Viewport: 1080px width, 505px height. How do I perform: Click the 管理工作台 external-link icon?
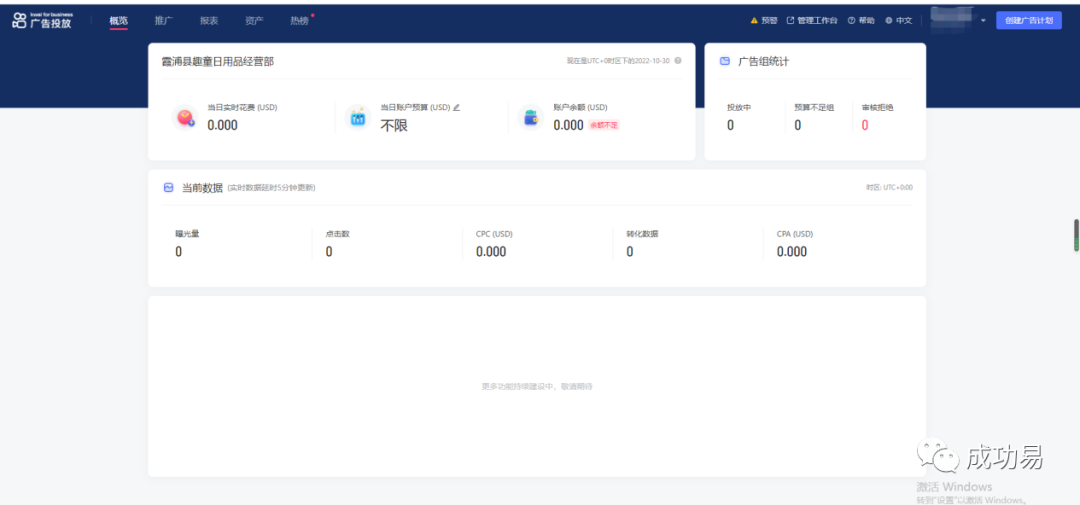click(791, 21)
